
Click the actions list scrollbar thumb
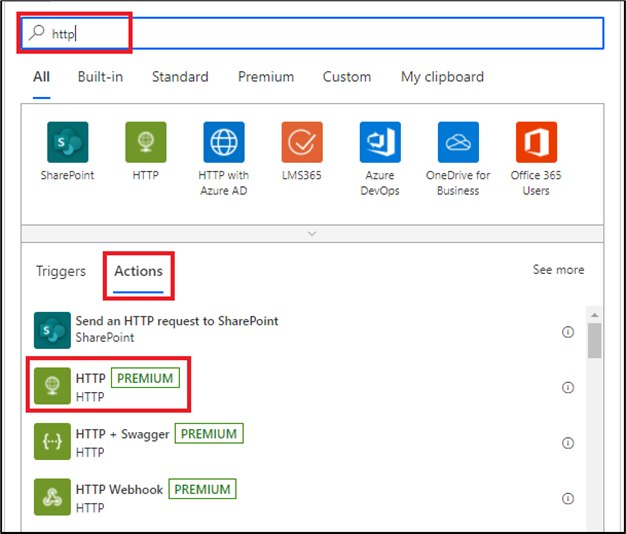(x=594, y=340)
